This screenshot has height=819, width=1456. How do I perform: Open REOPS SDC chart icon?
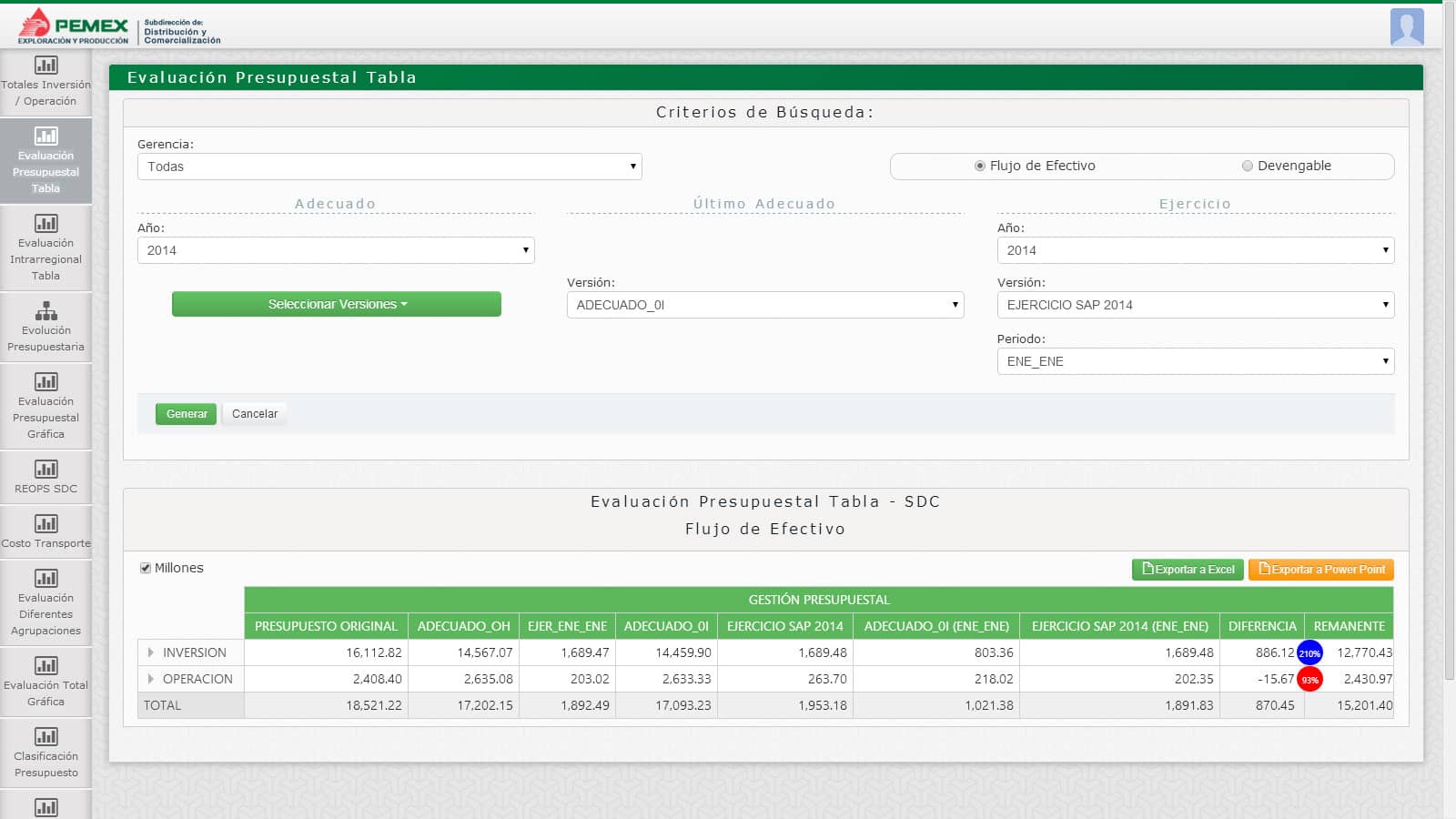pyautogui.click(x=45, y=470)
